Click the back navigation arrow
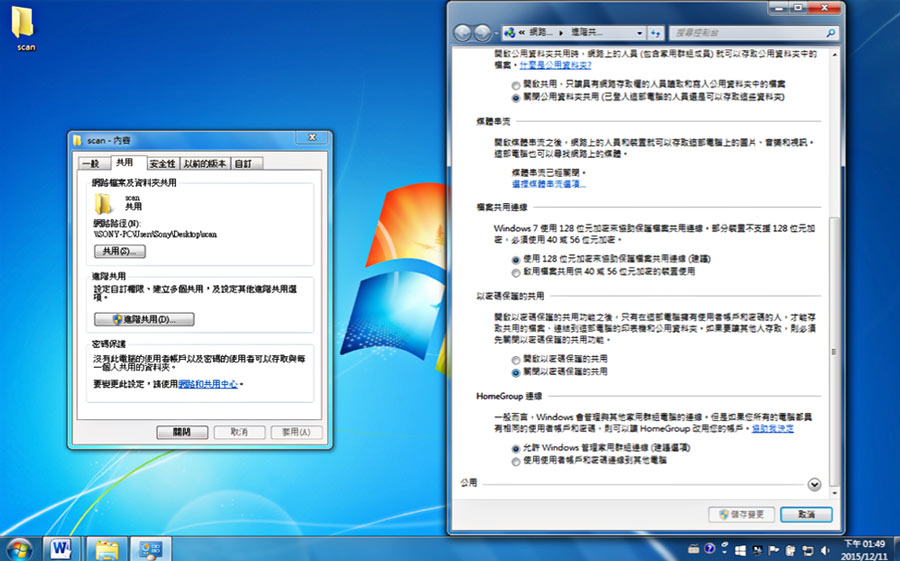 tap(463, 33)
